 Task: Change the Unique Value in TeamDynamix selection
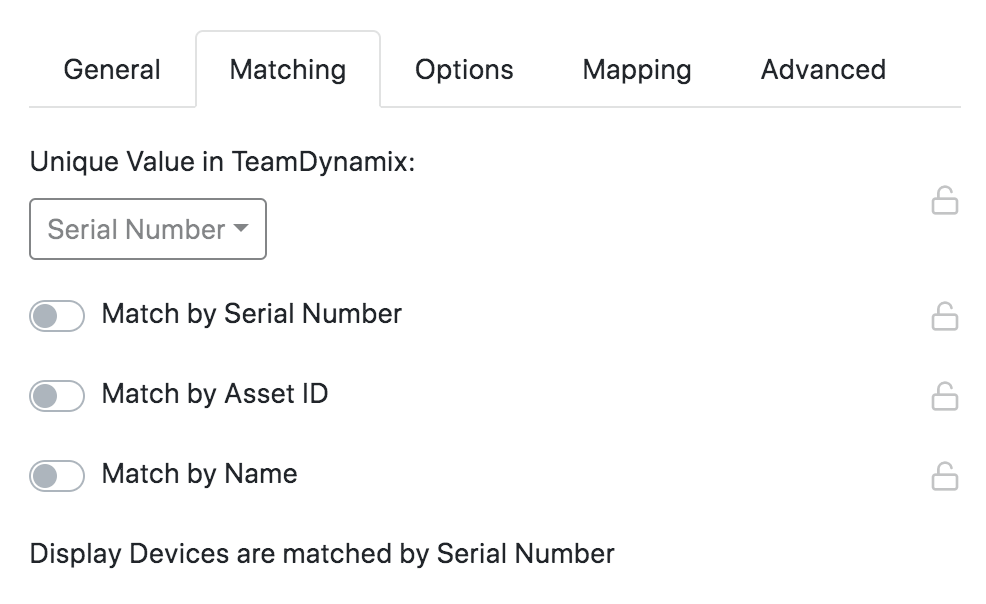click(x=147, y=229)
